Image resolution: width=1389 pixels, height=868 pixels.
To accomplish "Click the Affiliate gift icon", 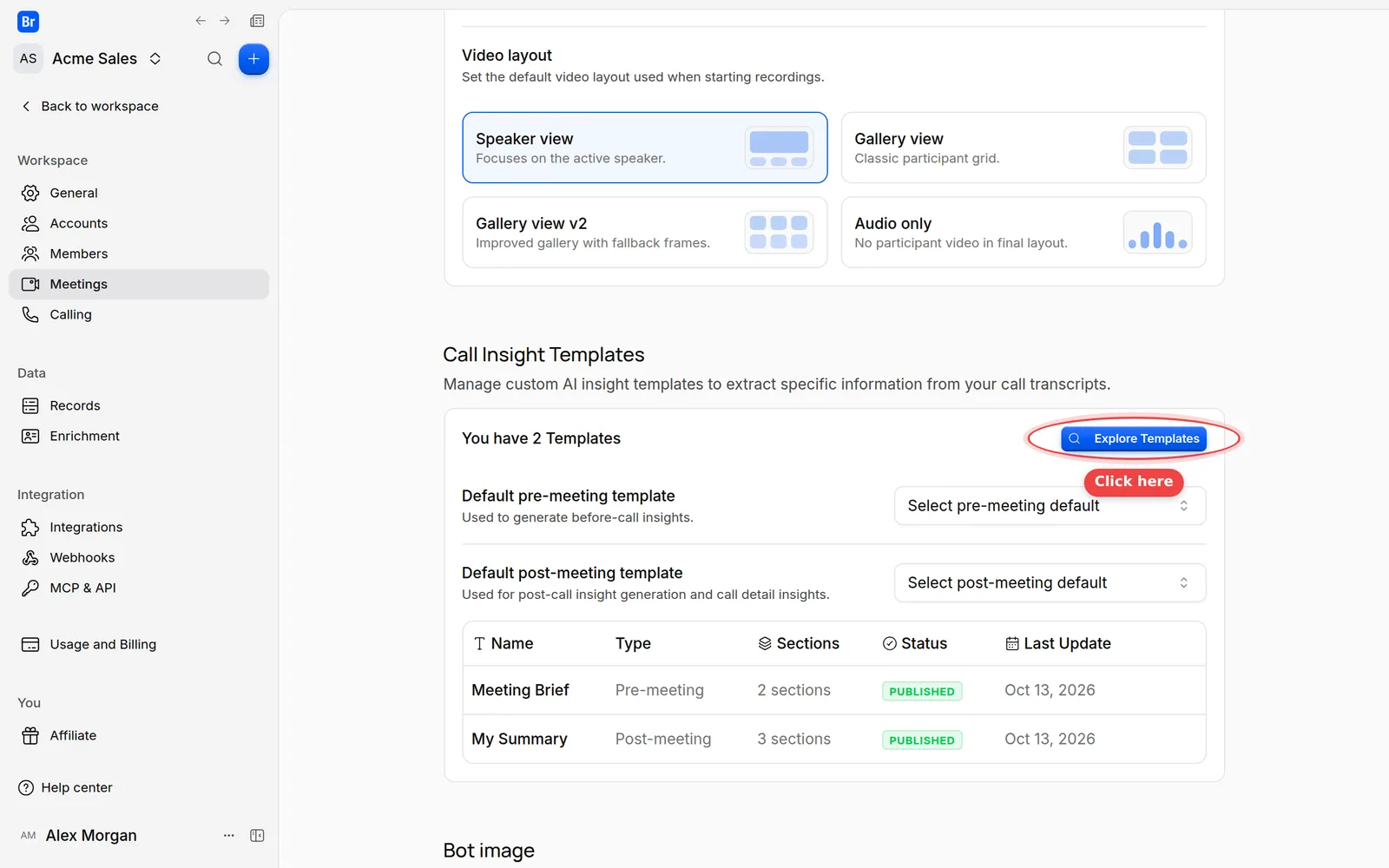I will pyautogui.click(x=30, y=735).
